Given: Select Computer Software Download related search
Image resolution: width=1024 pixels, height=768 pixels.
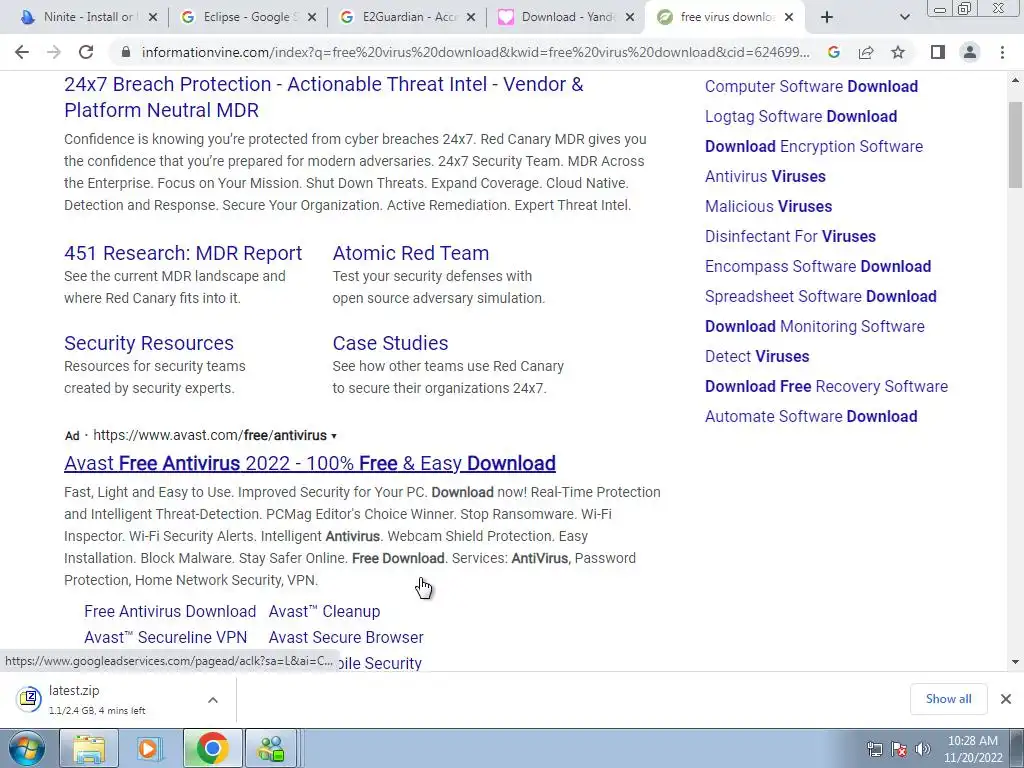Looking at the screenshot, I should click(811, 86).
